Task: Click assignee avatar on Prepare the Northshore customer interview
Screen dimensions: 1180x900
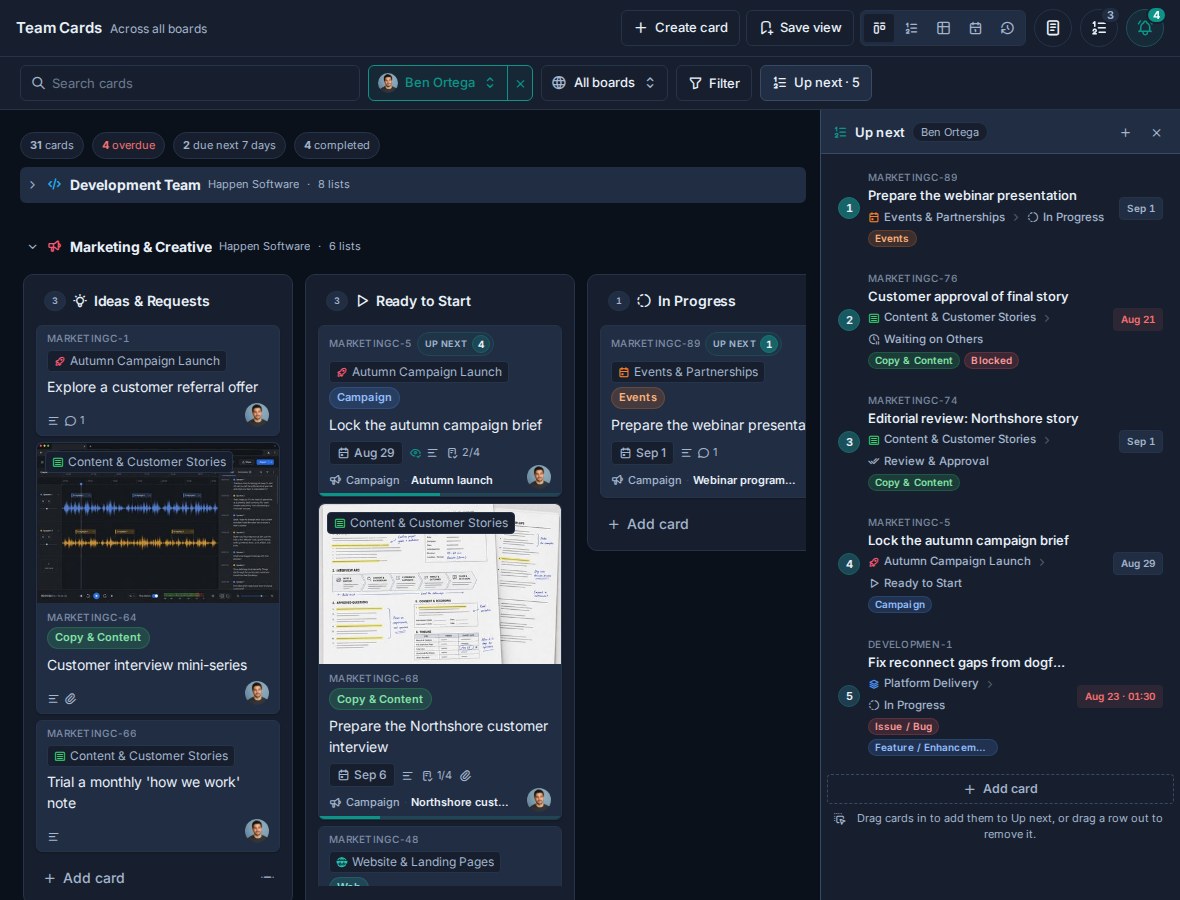Action: [539, 799]
